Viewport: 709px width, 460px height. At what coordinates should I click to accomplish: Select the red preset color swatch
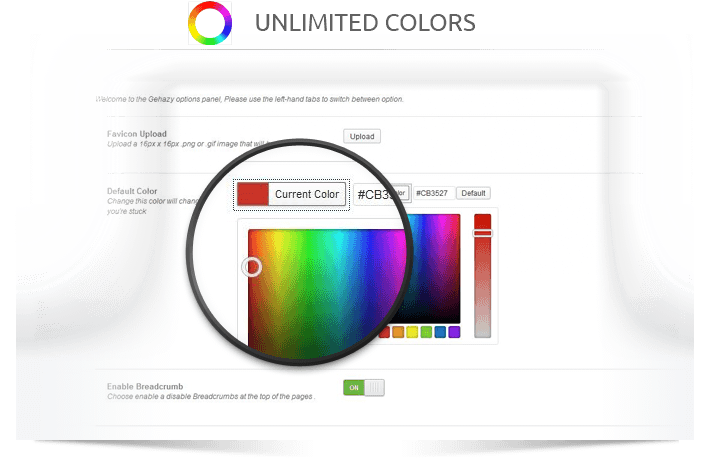pyautogui.click(x=384, y=331)
